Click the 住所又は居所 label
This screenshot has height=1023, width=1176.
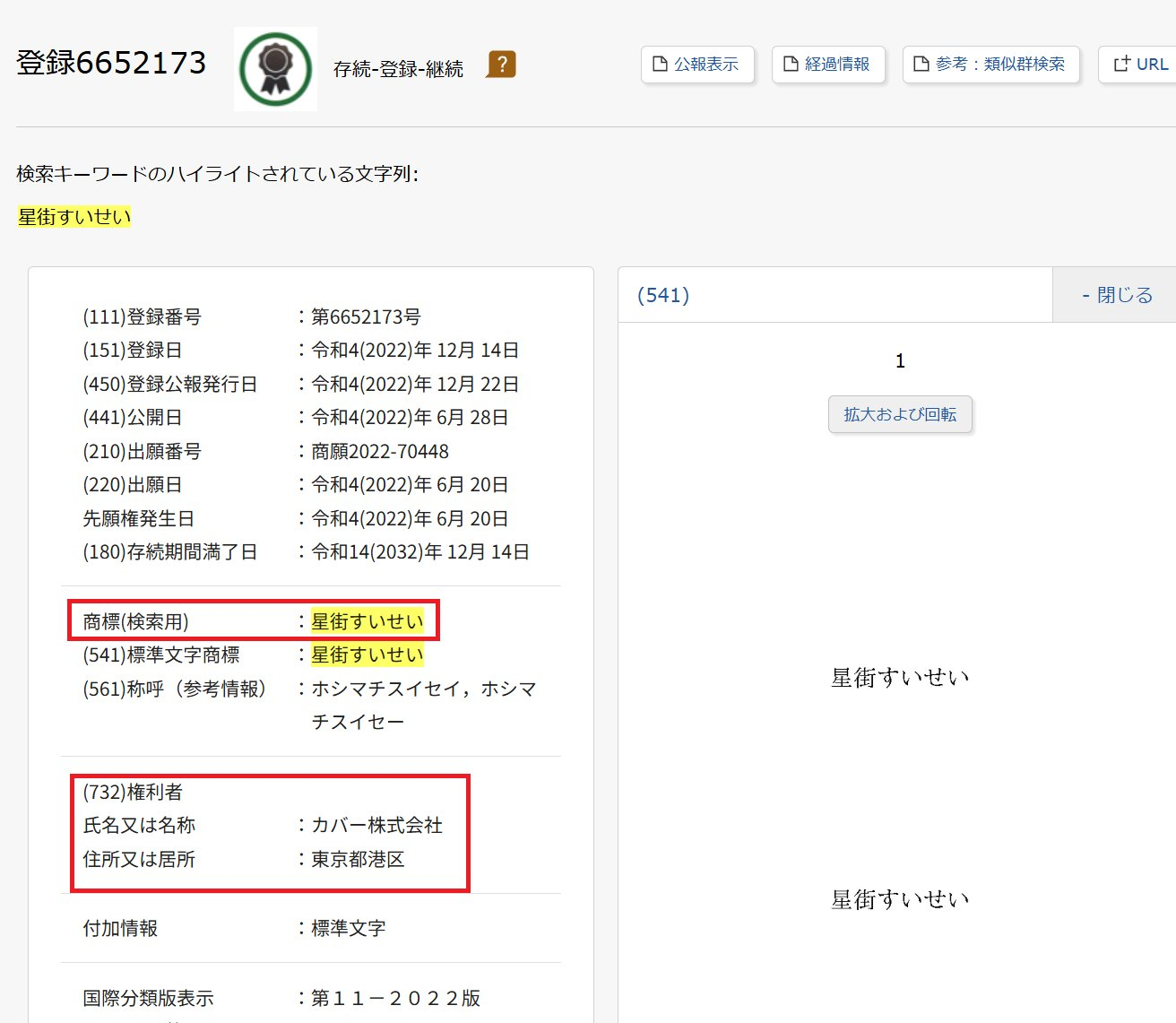pyautogui.click(x=139, y=859)
